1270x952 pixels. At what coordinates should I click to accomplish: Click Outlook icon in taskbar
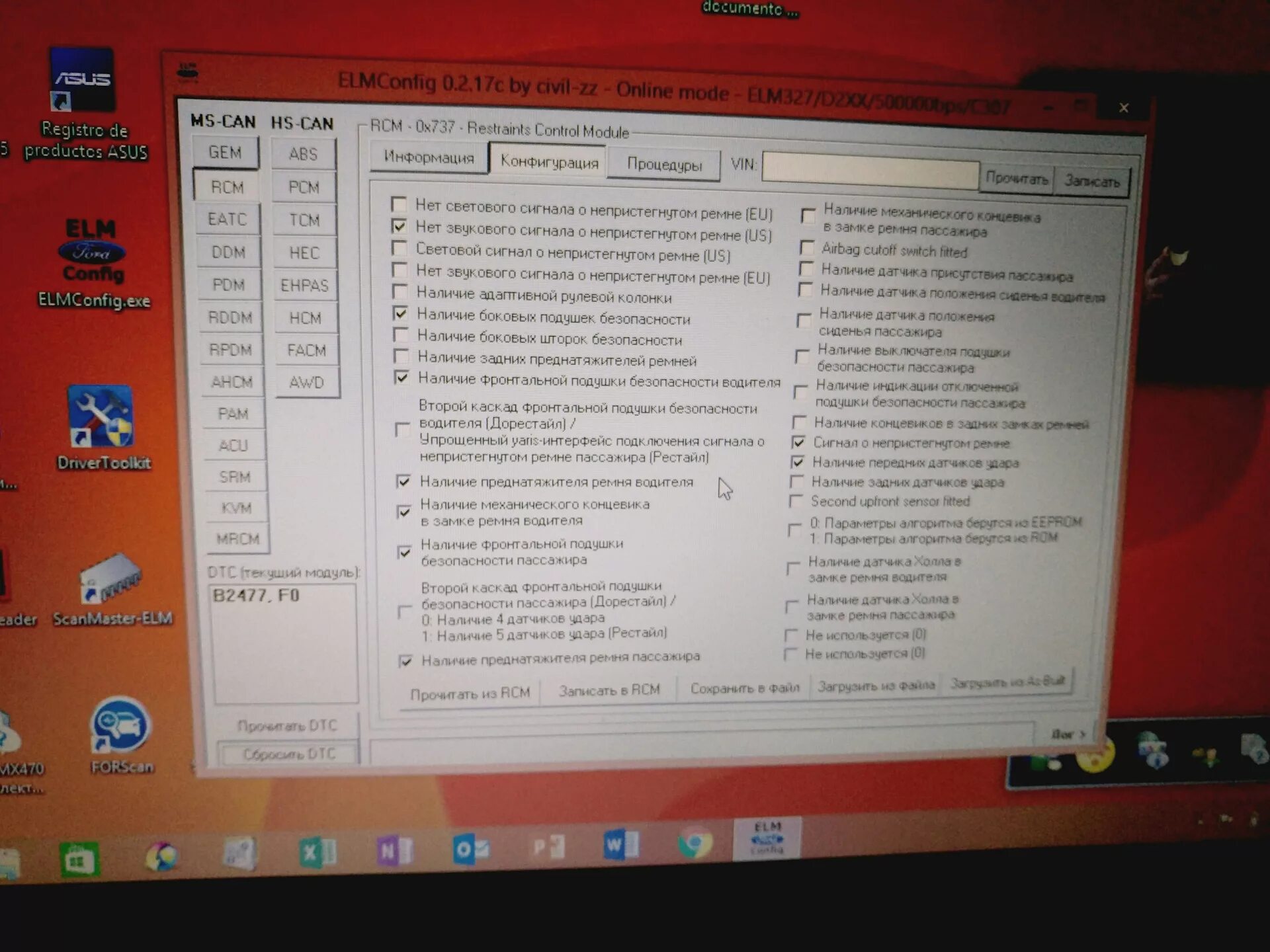tap(471, 849)
